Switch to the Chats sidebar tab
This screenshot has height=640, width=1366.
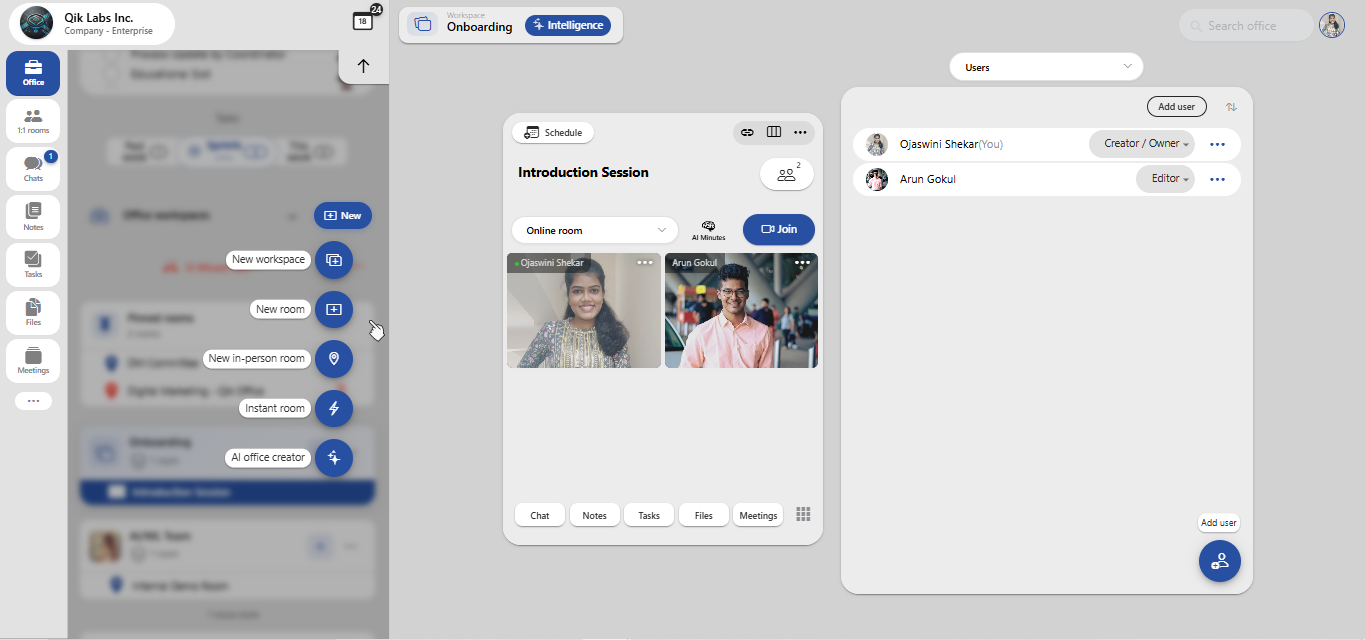pyautogui.click(x=33, y=169)
